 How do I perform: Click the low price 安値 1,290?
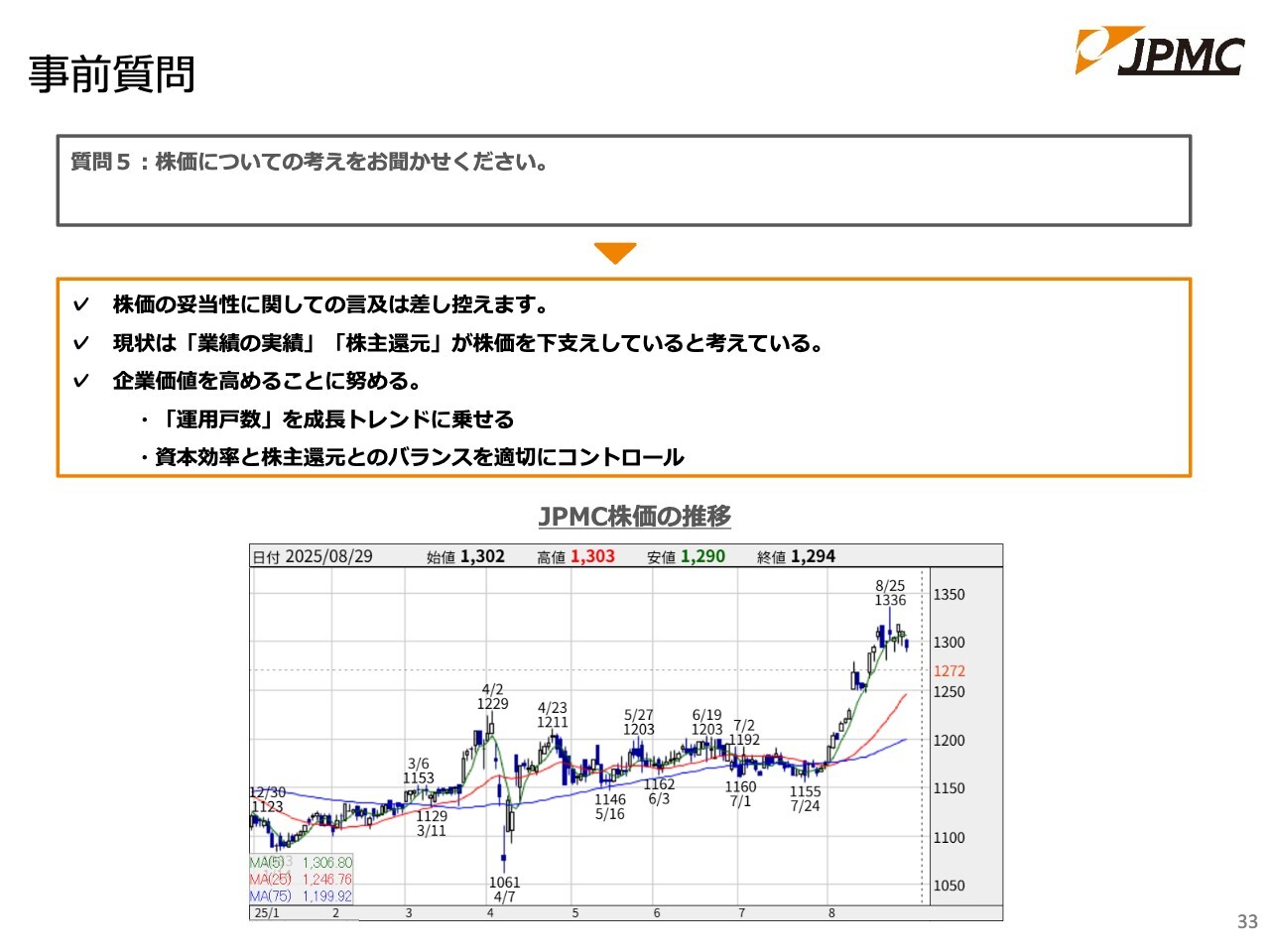pyautogui.click(x=686, y=556)
